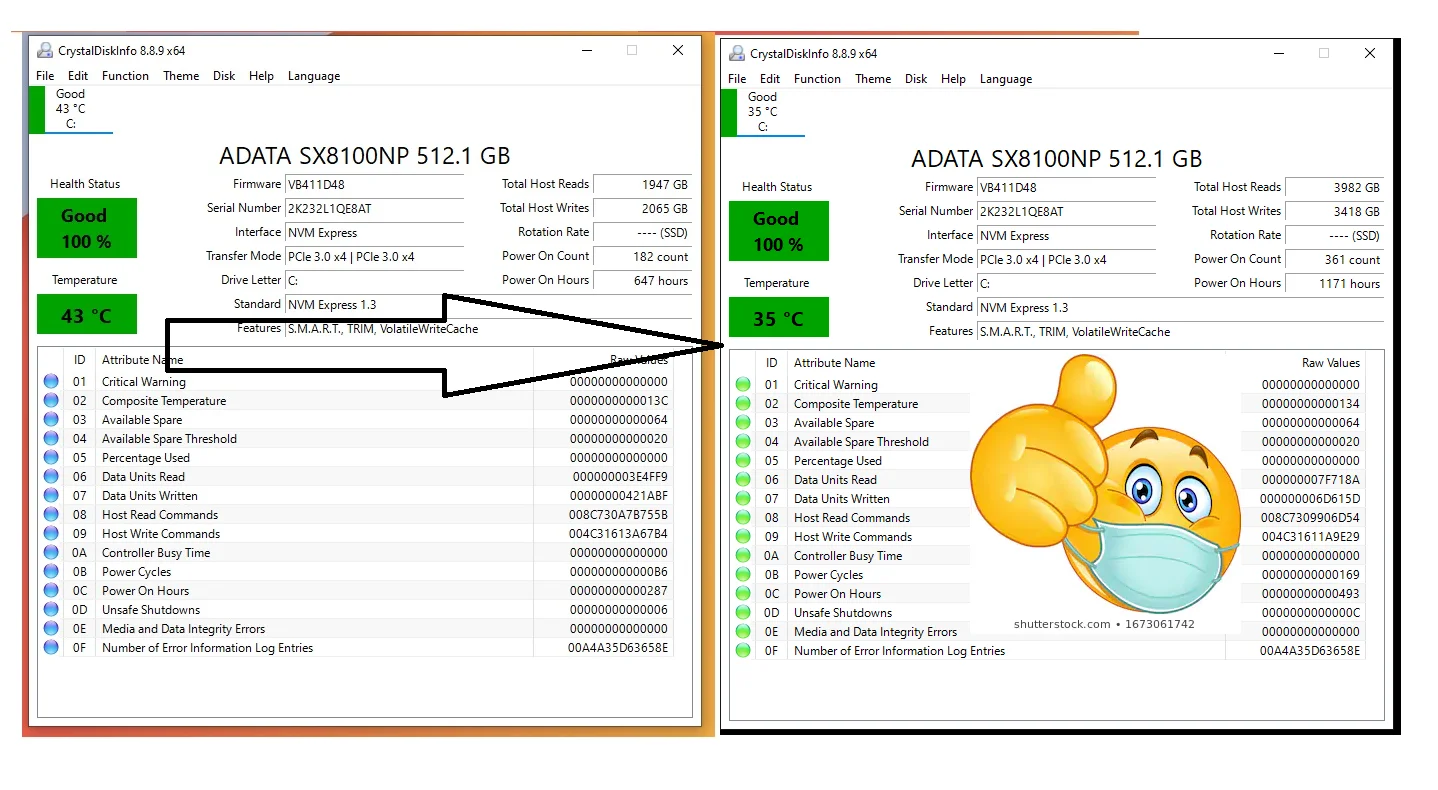Viewport: 1438px width, 790px height.
Task: Click the blue status orb beside Host Read Commands
Action: (51, 515)
